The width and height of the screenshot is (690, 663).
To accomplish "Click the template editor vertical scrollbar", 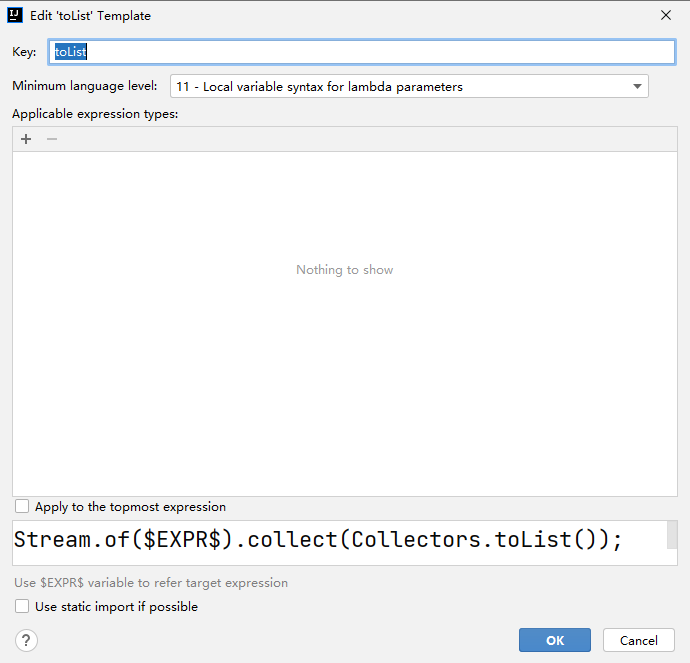I will [x=672, y=535].
